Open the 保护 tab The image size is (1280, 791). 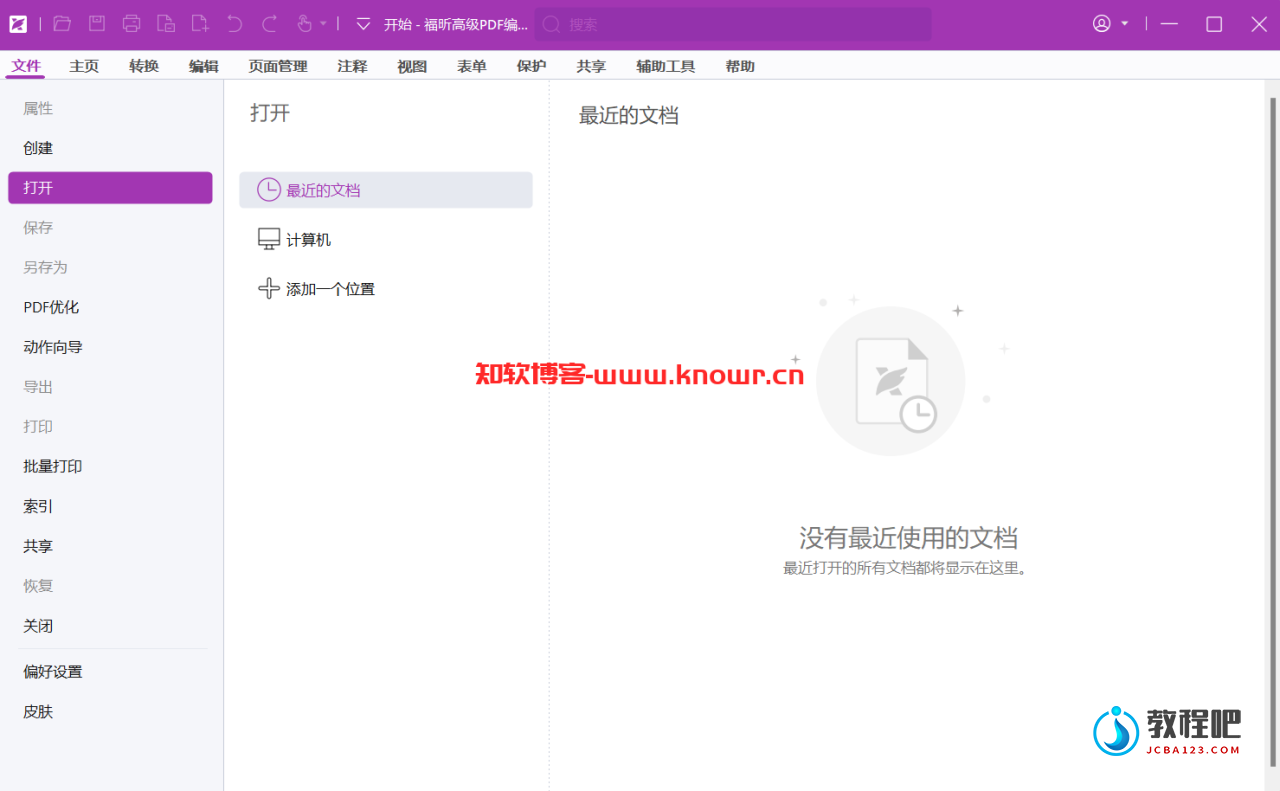pos(532,66)
